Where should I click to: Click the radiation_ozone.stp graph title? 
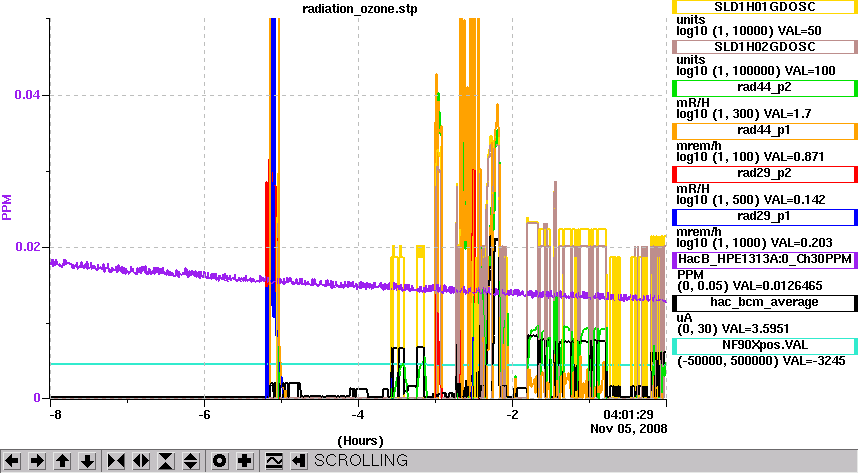(360, 9)
